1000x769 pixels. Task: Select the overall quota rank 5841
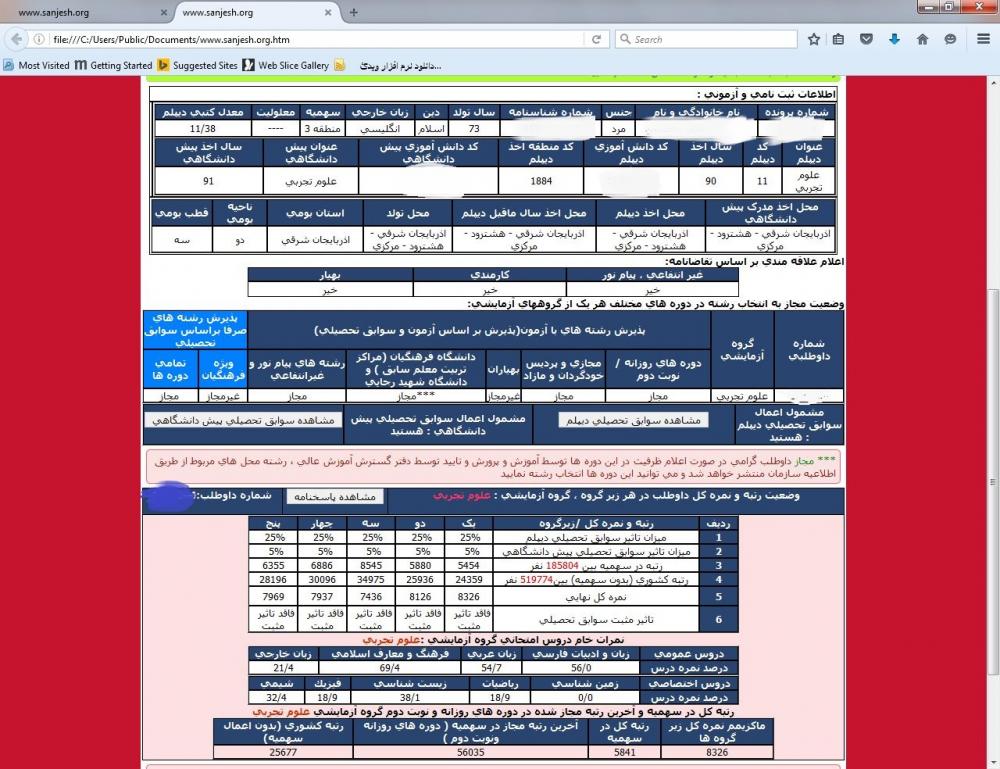624,752
